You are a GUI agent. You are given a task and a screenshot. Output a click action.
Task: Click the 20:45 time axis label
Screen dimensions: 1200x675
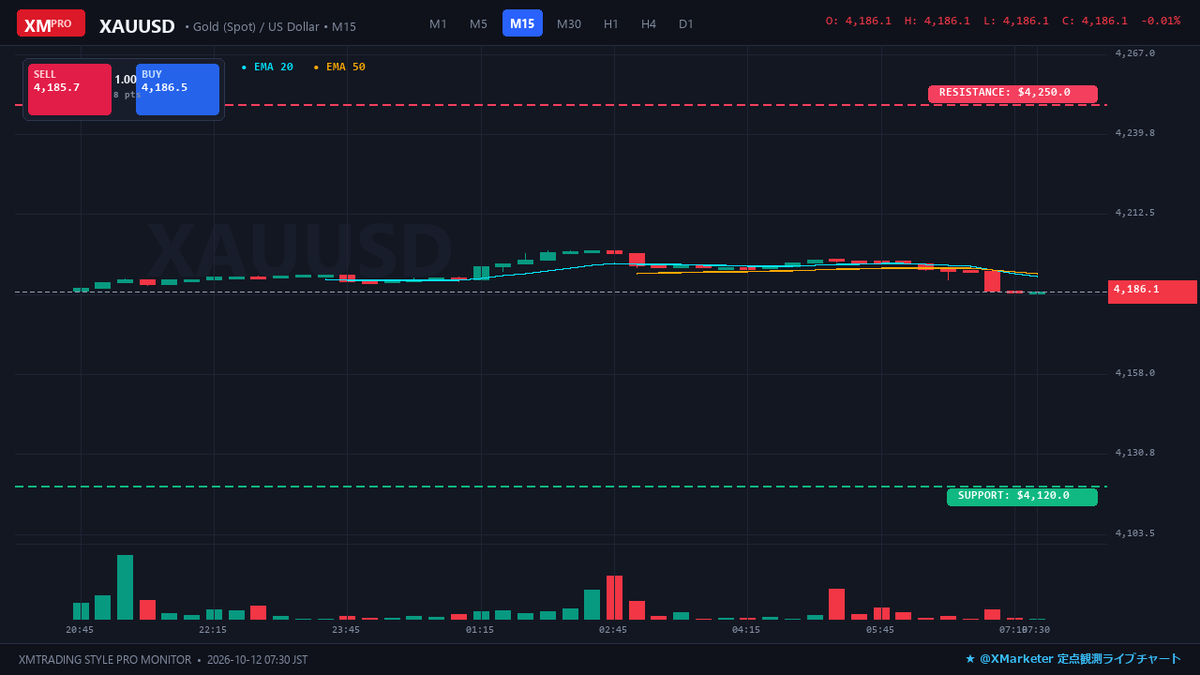click(80, 630)
